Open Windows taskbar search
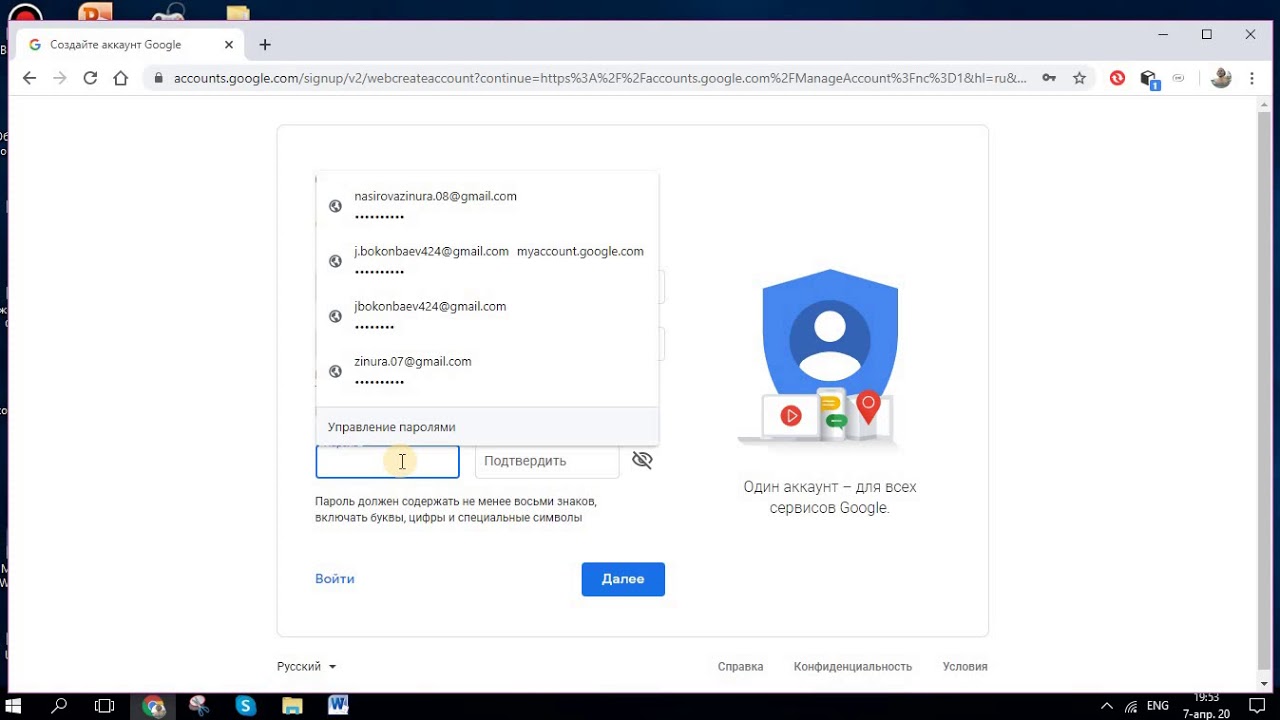 click(59, 706)
